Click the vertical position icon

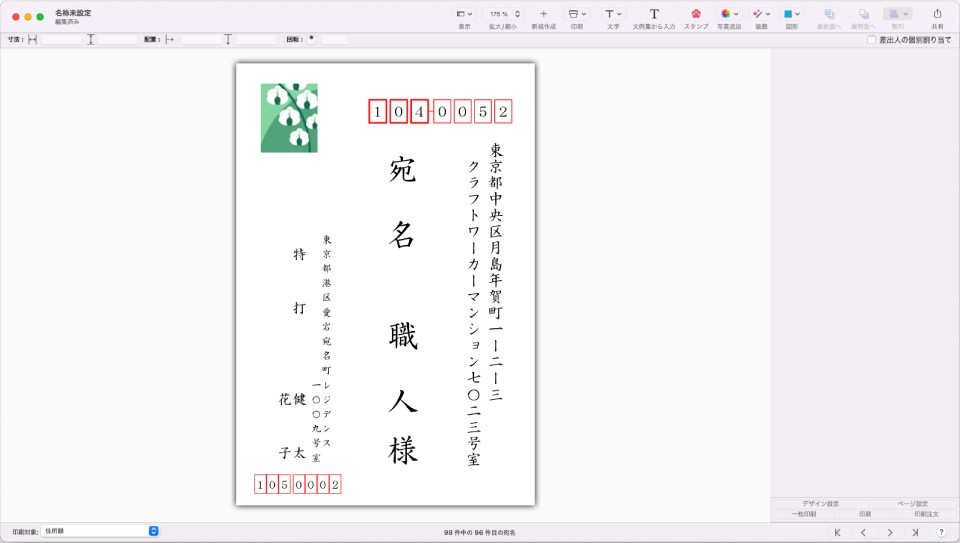pos(228,40)
